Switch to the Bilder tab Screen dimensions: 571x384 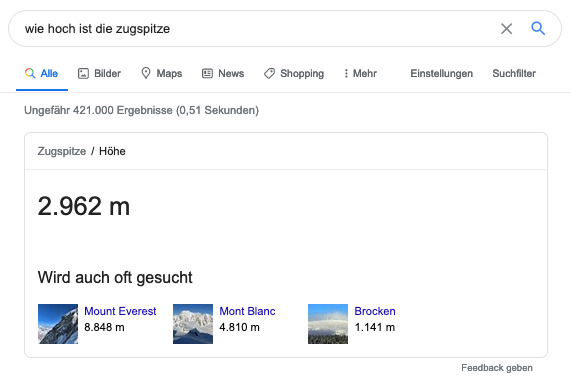click(x=99, y=74)
